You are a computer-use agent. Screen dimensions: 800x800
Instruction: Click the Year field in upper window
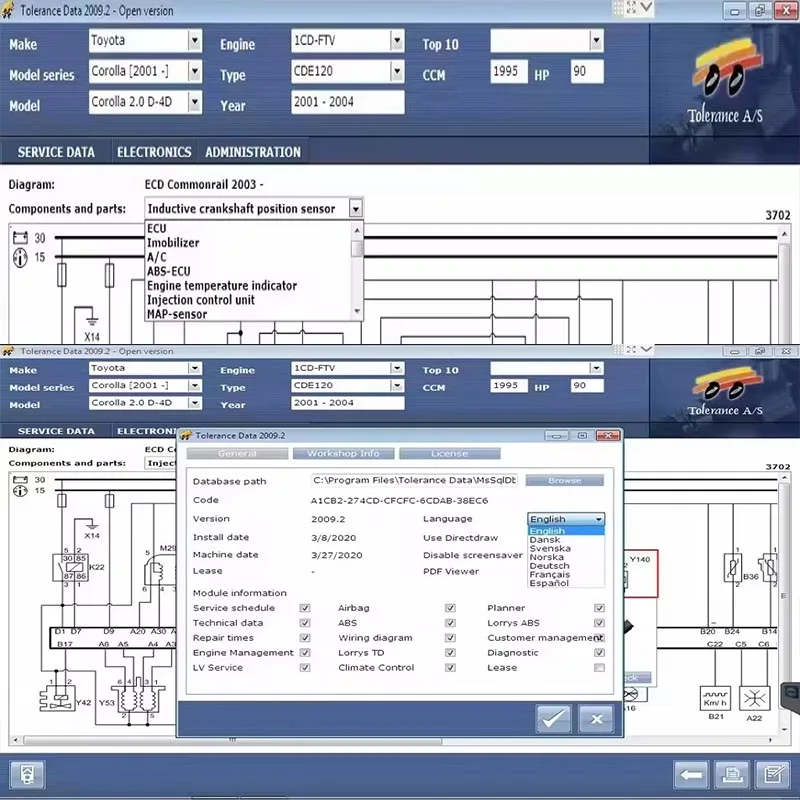pyautogui.click(x=347, y=102)
